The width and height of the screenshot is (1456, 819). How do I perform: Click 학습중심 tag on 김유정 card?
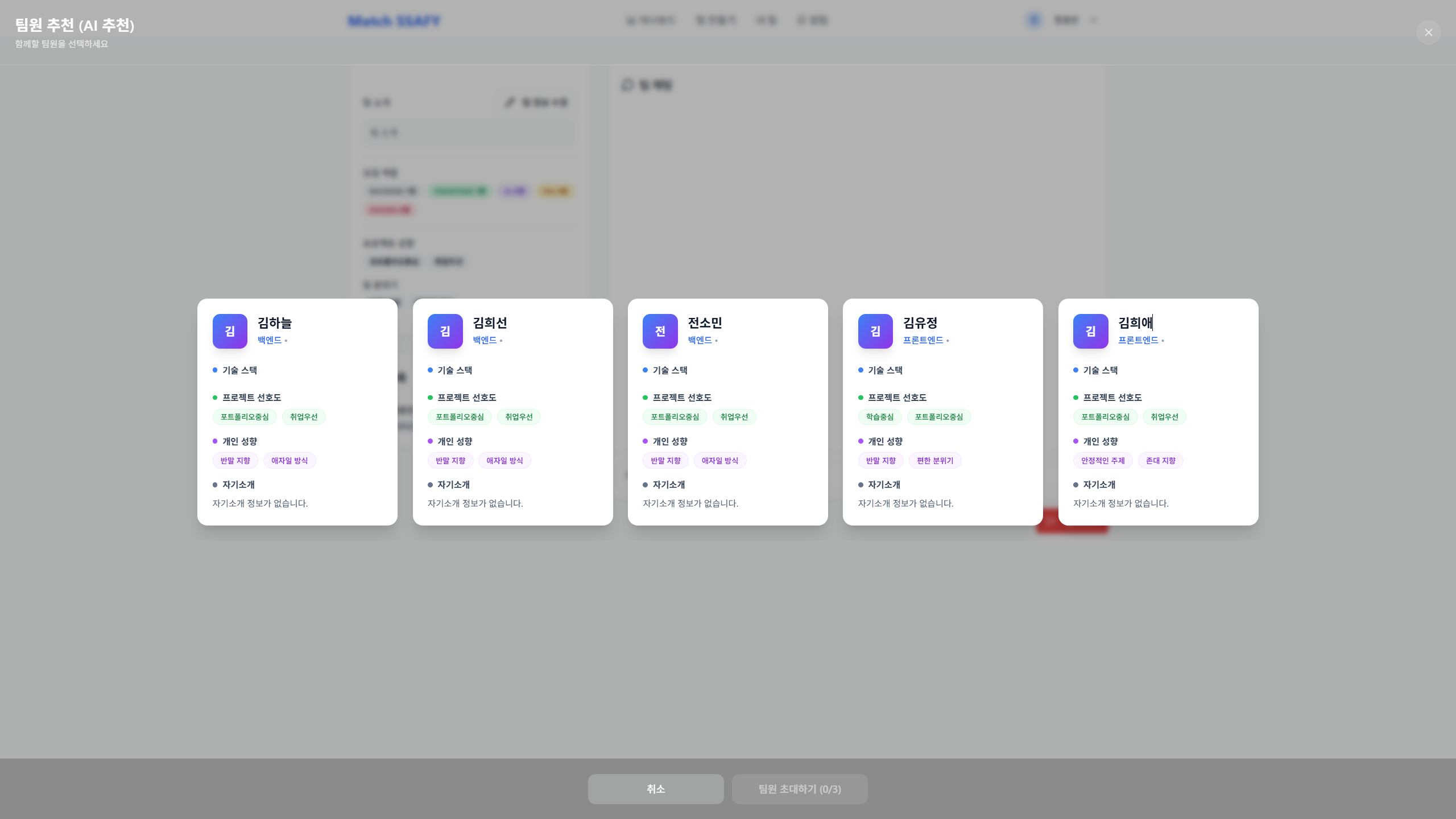[879, 417]
